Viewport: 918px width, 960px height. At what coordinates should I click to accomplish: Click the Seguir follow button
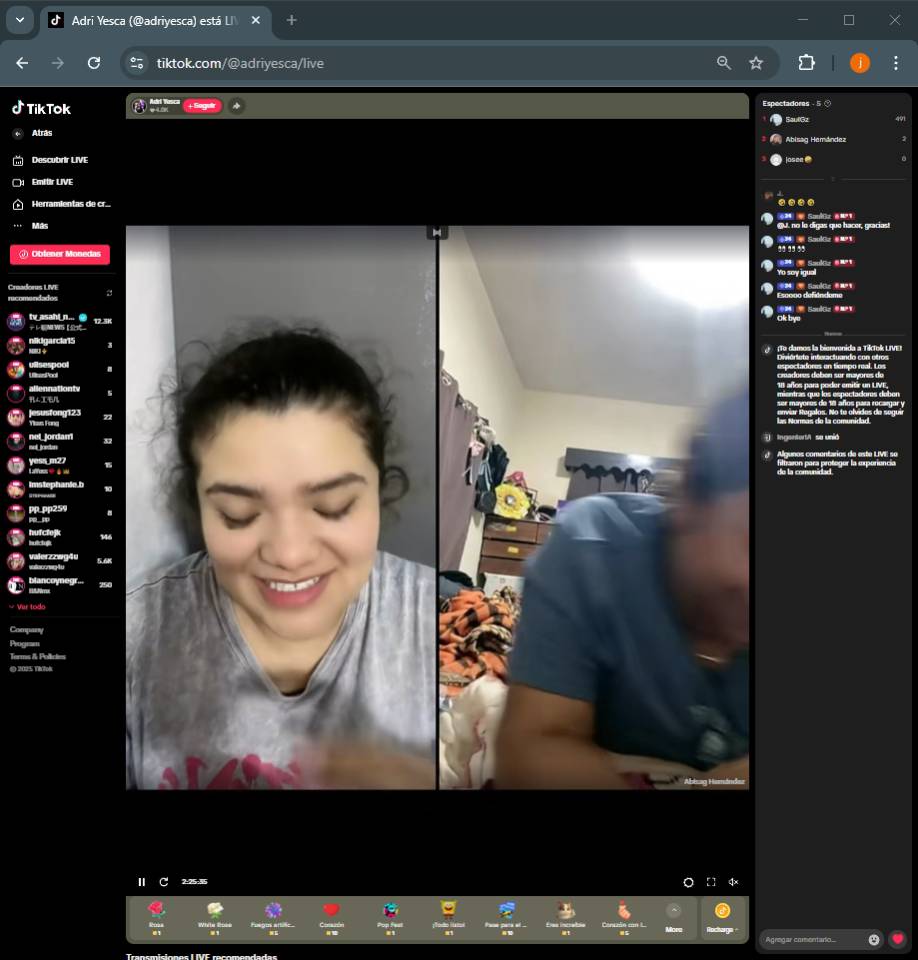tap(202, 106)
